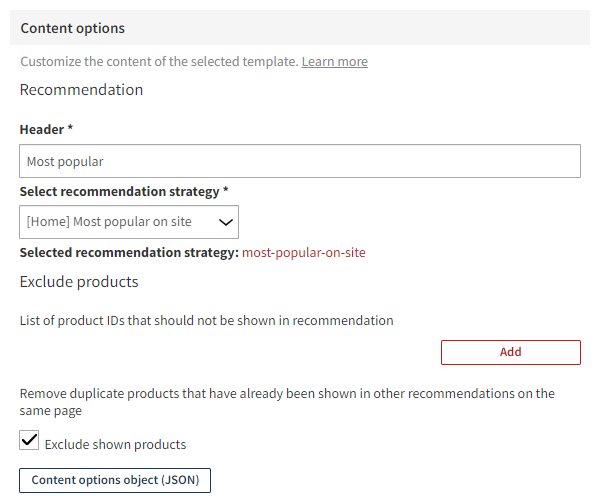Click the Header text input field

click(300, 161)
